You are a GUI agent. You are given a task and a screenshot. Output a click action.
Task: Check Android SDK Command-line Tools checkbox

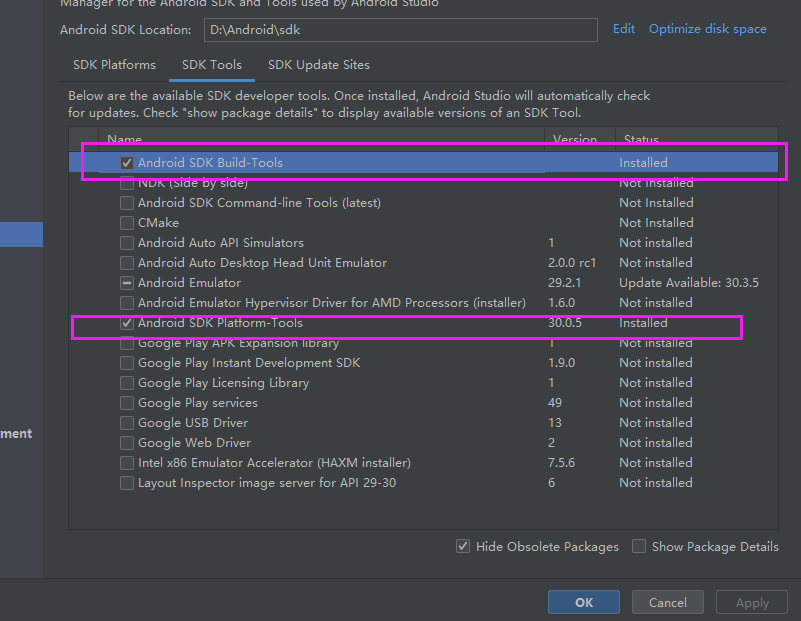(x=127, y=203)
